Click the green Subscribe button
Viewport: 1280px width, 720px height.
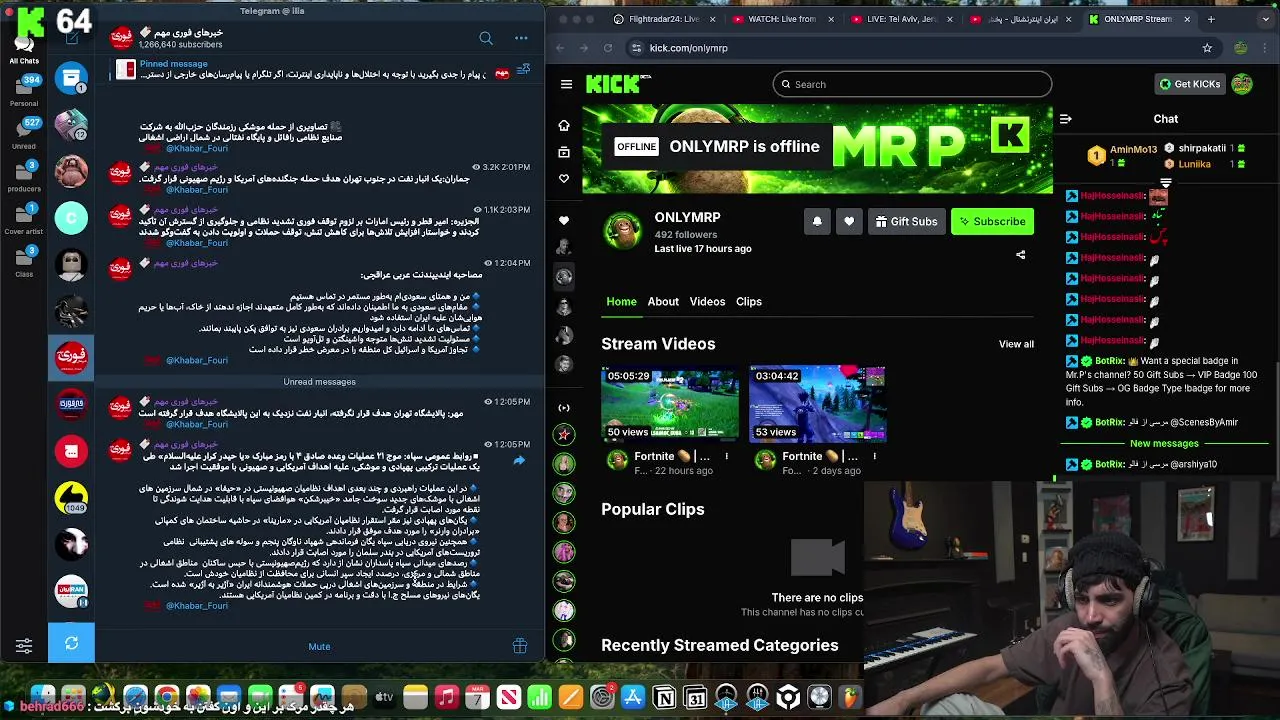point(992,222)
